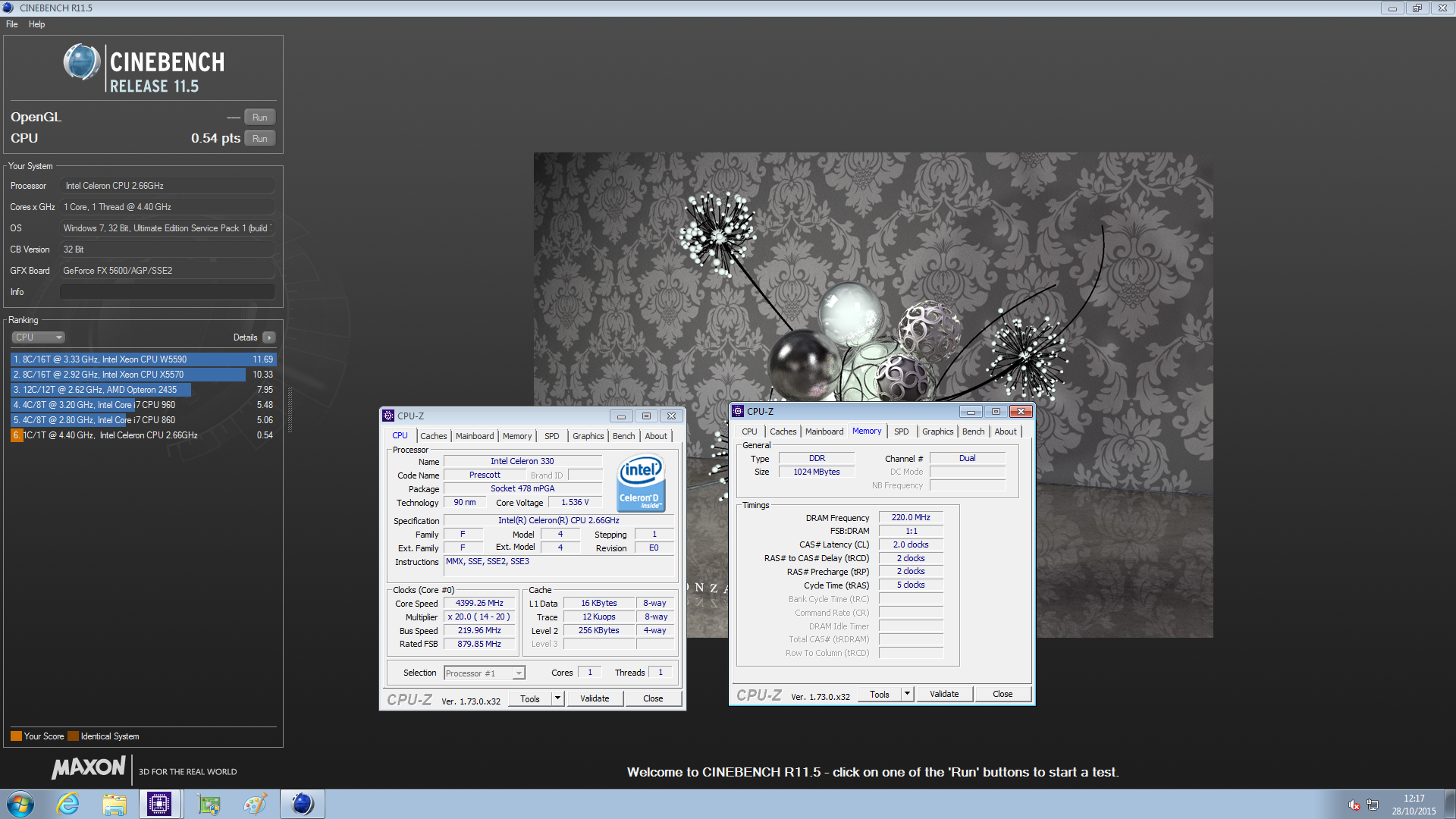The width and height of the screenshot is (1456, 819).
Task: Open Graphics tab in left CPU-Z window
Action: (x=588, y=436)
